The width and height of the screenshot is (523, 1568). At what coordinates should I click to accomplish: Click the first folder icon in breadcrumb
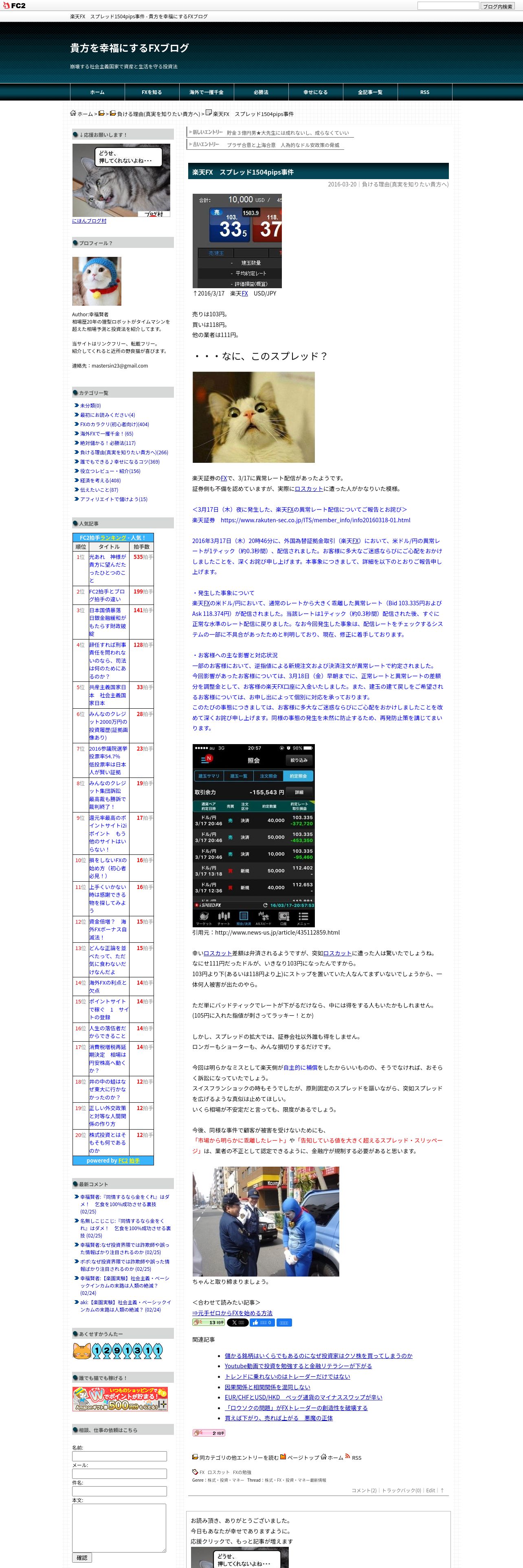coord(101,113)
